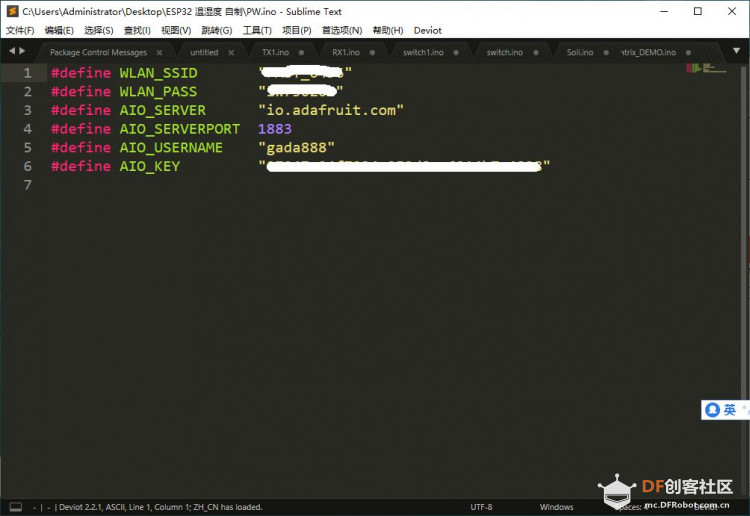Click unsaved dot on switch1.ino tab
The height and width of the screenshot is (516, 750).
[x=456, y=53]
